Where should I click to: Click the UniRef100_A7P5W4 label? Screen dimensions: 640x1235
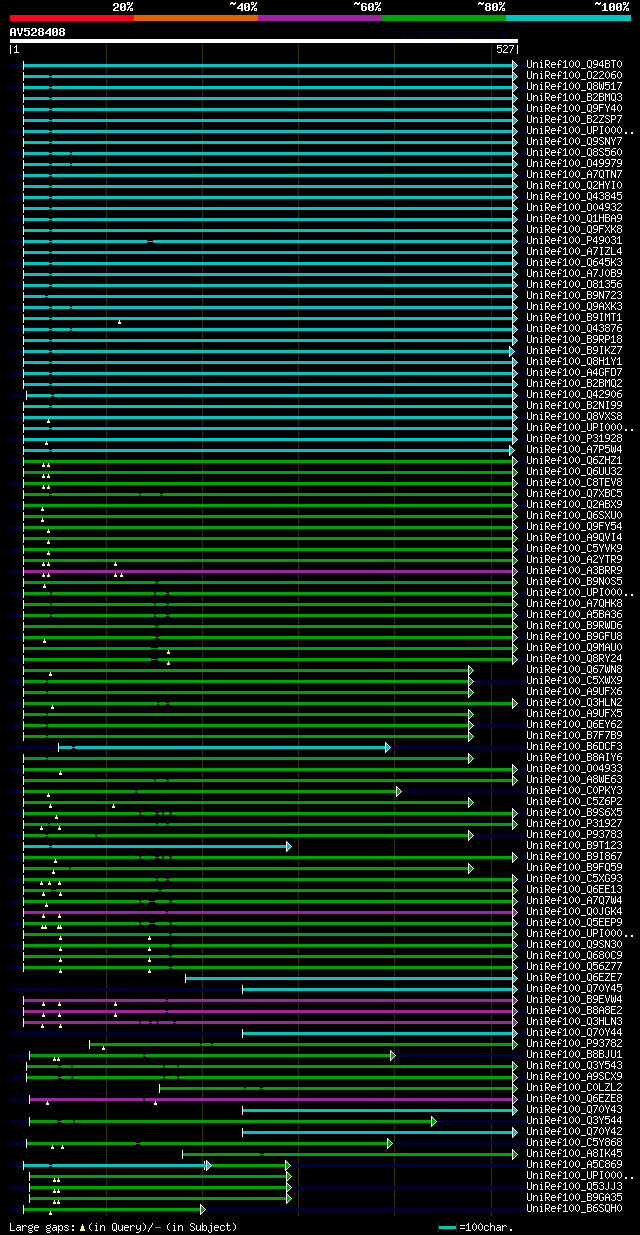(575, 449)
